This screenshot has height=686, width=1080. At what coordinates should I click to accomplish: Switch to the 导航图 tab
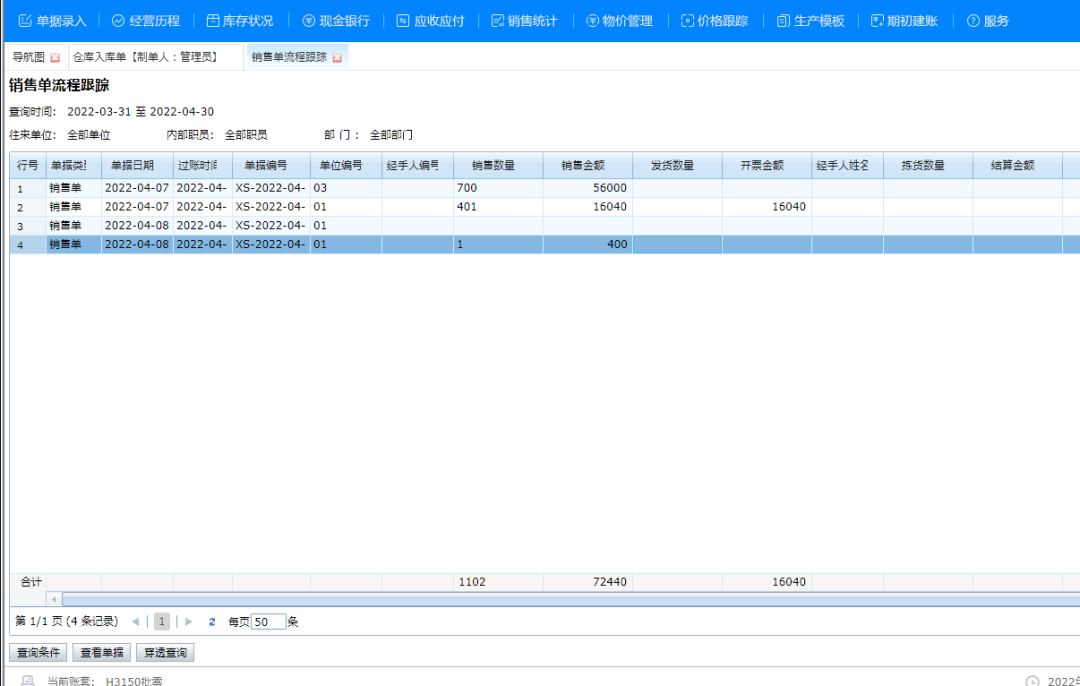[x=27, y=57]
